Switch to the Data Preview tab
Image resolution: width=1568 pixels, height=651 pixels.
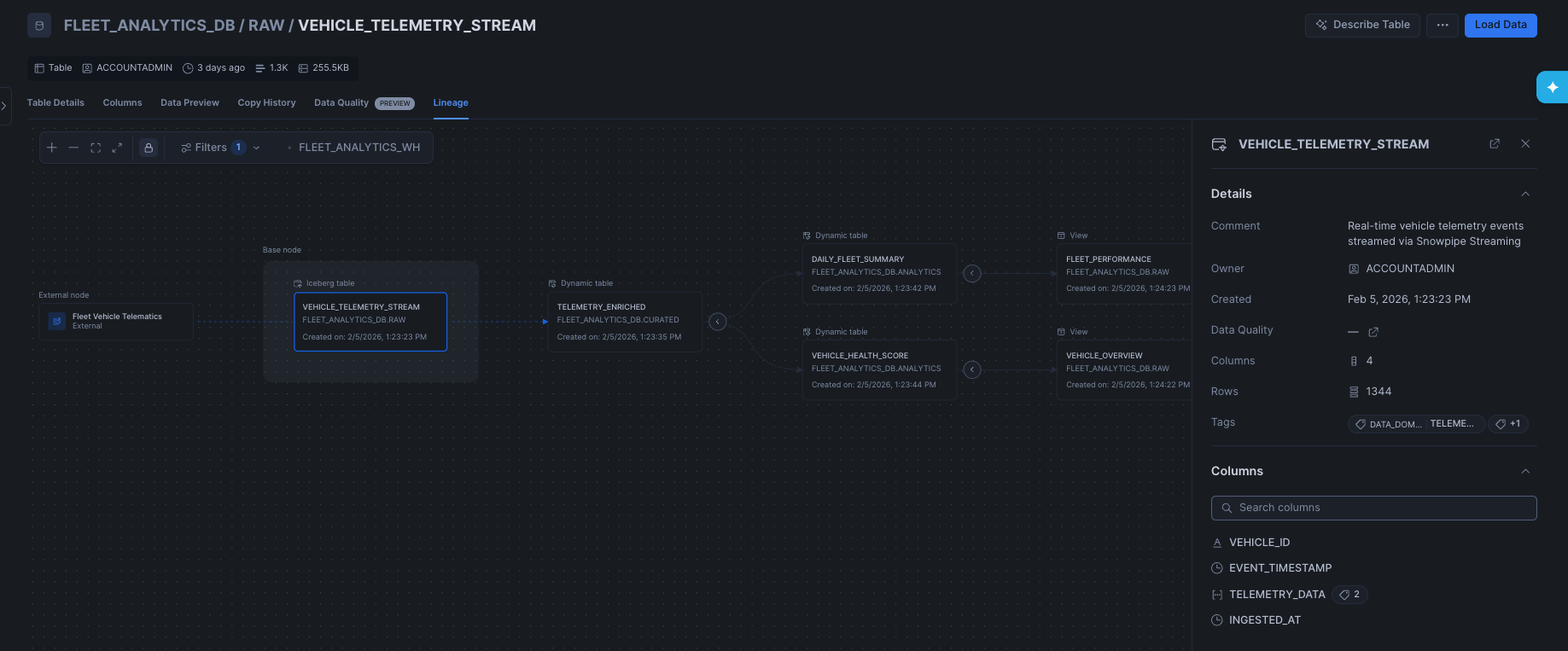click(189, 102)
